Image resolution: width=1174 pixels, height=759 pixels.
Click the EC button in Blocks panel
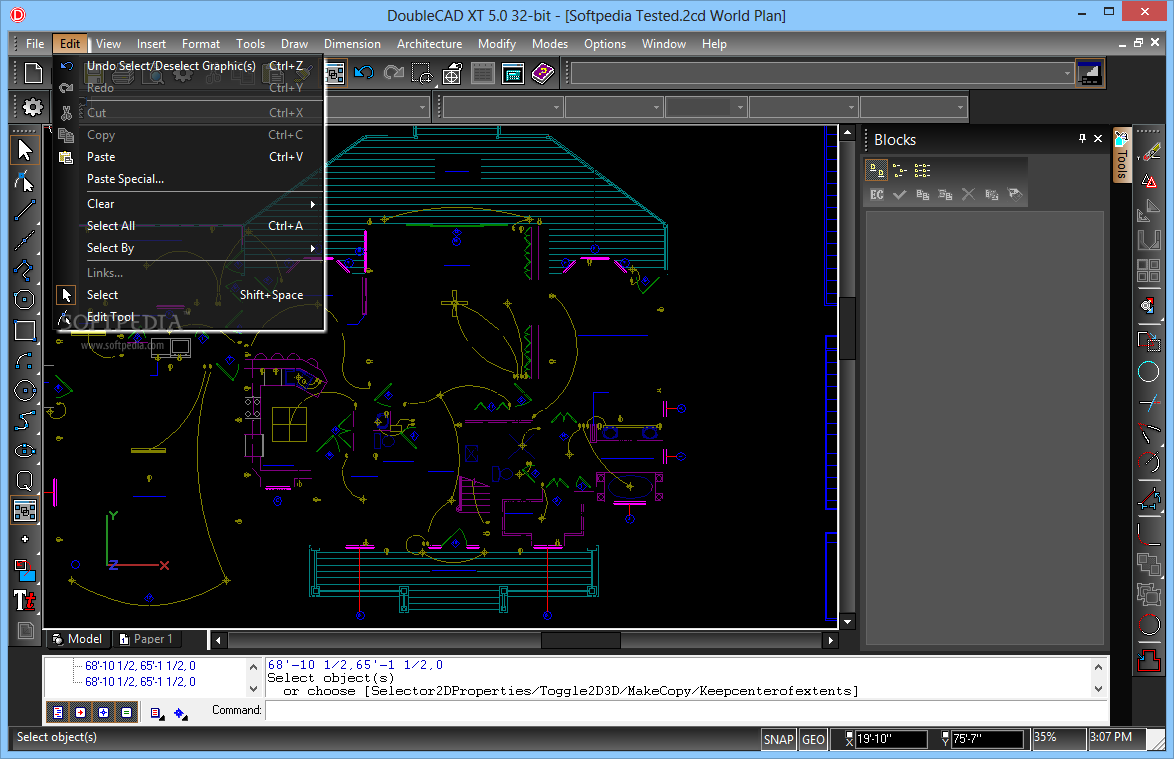coord(877,195)
